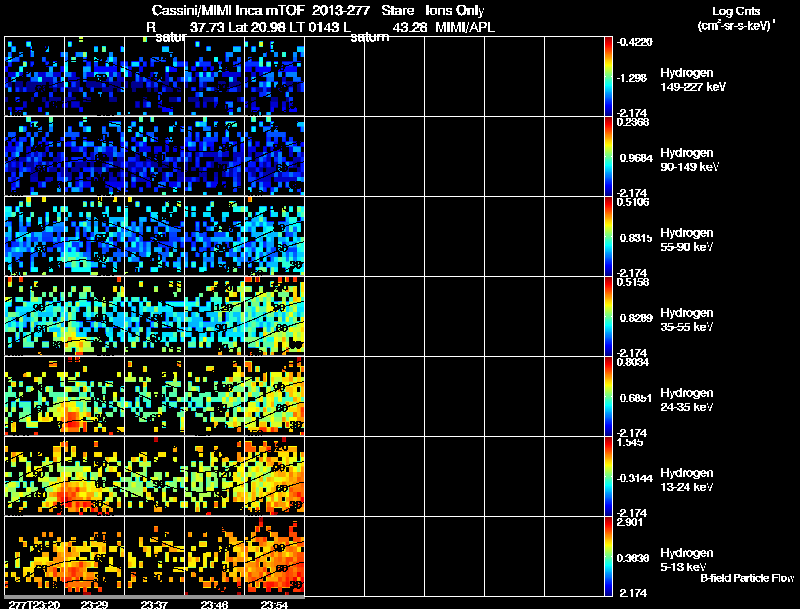Image resolution: width=800 pixels, height=609 pixels.
Task: Click the '23:54' time label
Action: tap(274, 604)
